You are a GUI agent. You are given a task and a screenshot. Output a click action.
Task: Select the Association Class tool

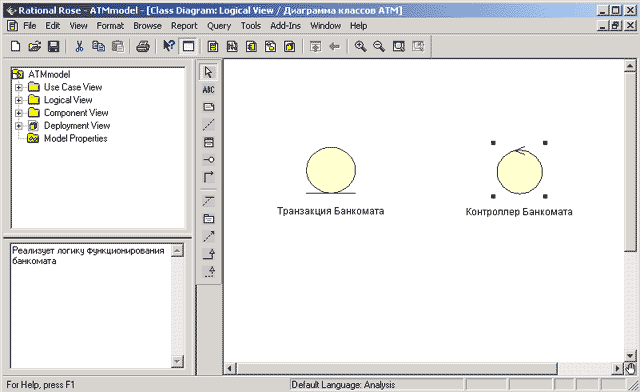click(209, 201)
